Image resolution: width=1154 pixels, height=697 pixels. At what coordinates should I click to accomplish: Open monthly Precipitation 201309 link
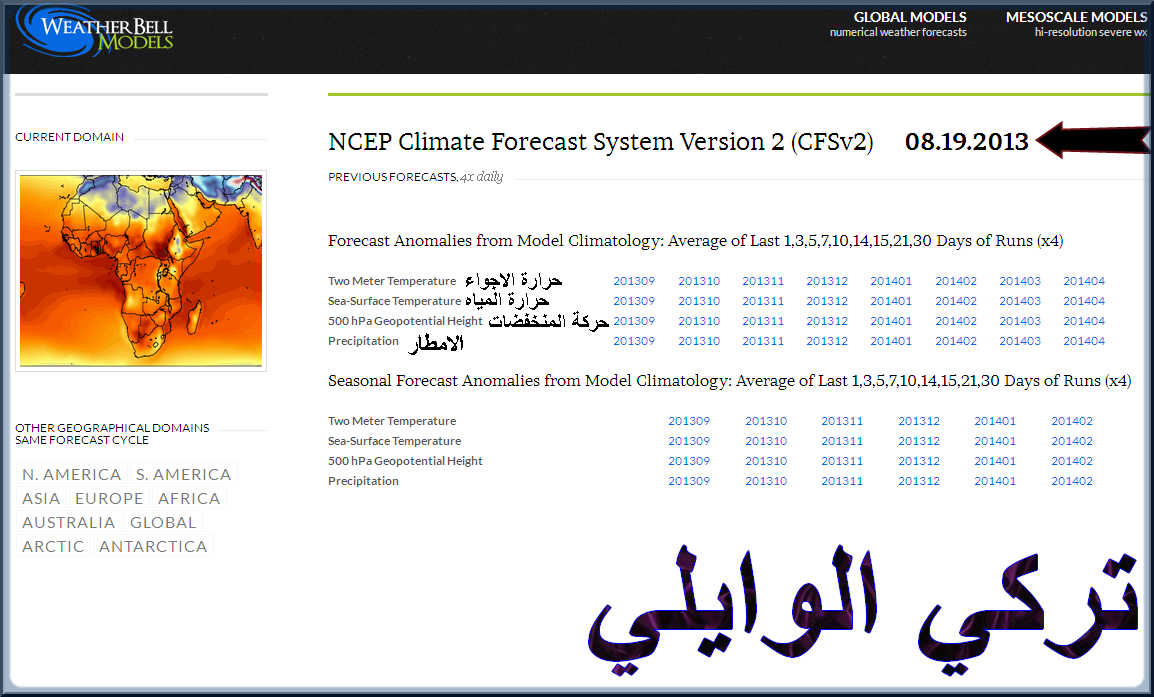point(634,341)
